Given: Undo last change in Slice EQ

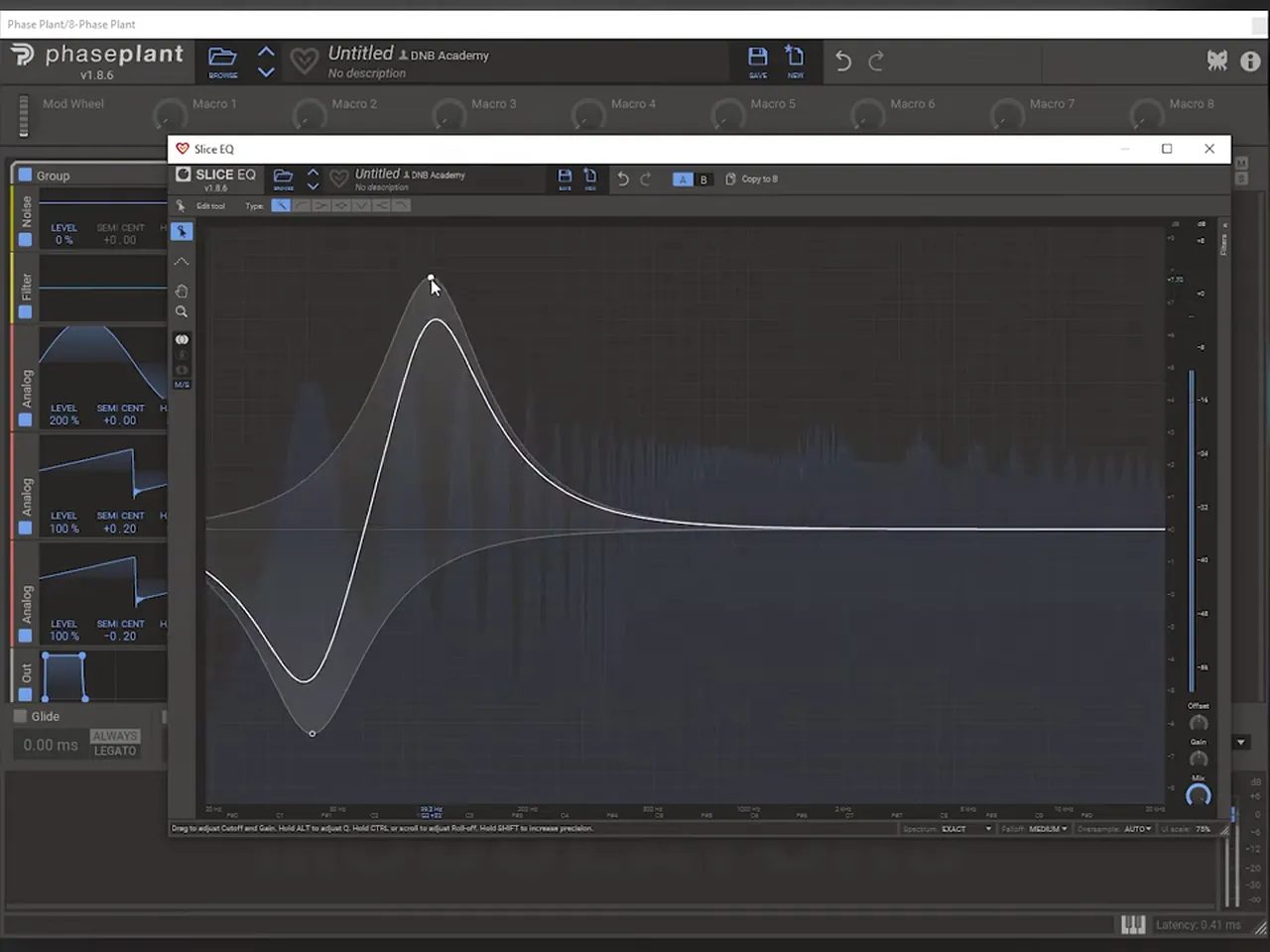Looking at the screenshot, I should click(x=623, y=178).
